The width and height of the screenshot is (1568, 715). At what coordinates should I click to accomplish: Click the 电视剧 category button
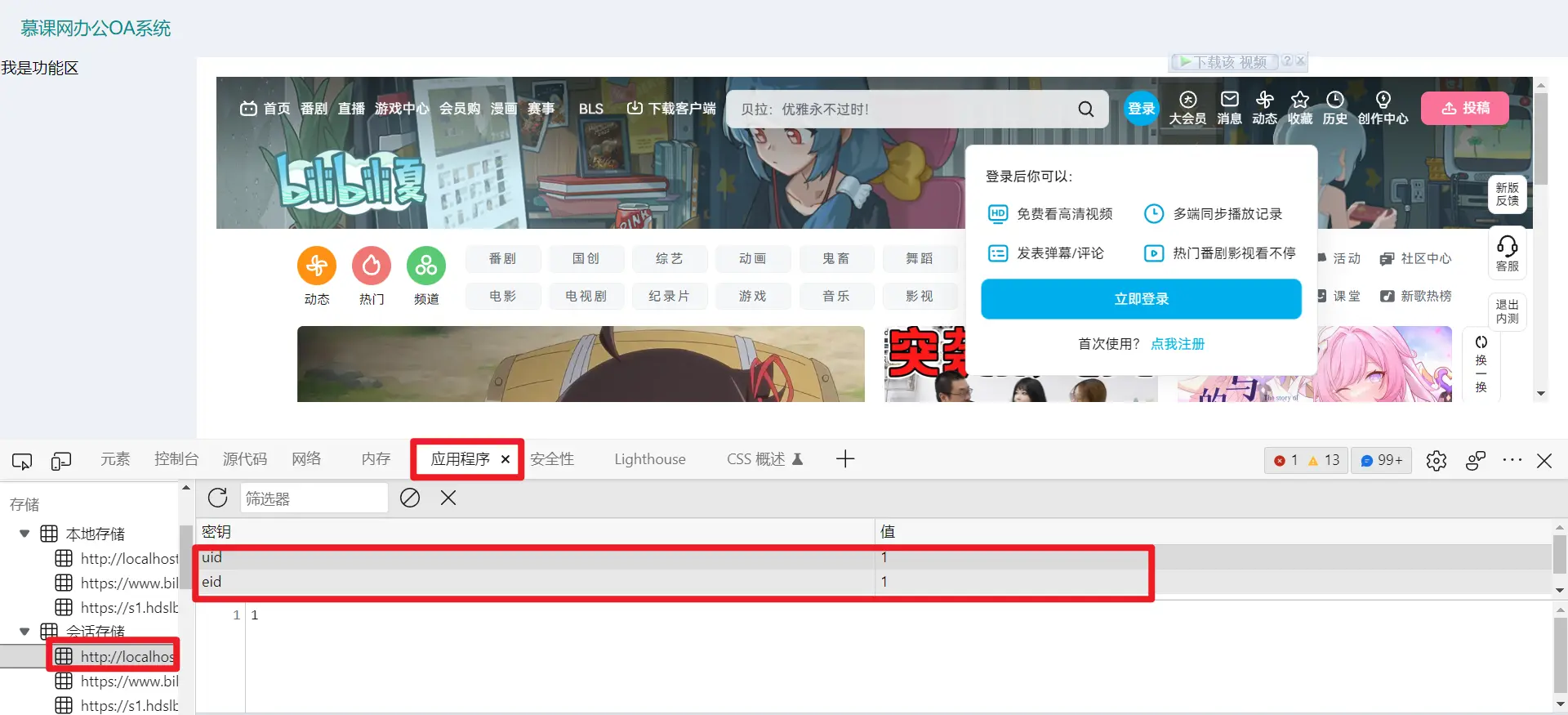tap(586, 297)
